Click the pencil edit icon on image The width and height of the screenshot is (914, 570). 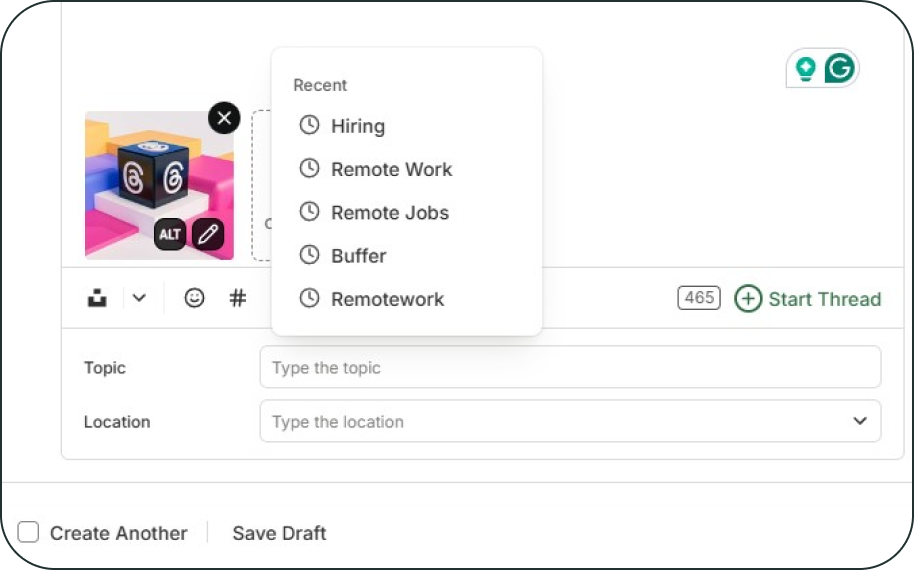[207, 235]
